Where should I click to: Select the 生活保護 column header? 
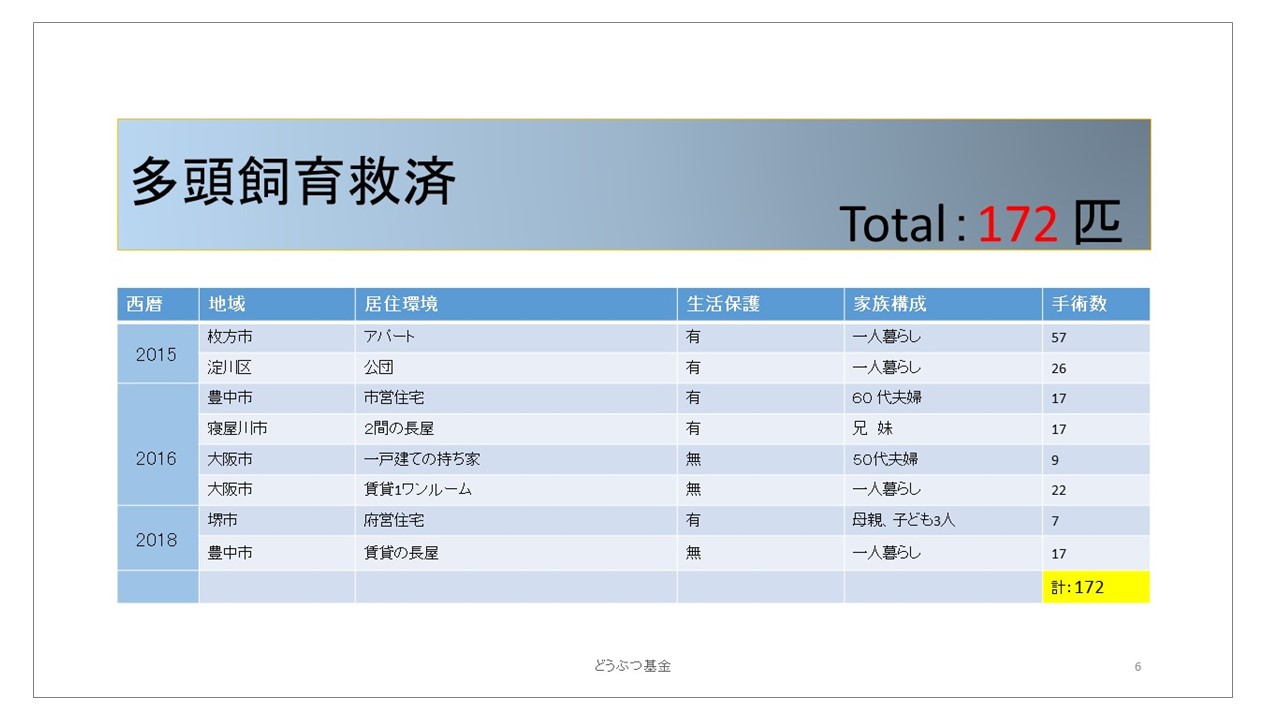tap(723, 304)
